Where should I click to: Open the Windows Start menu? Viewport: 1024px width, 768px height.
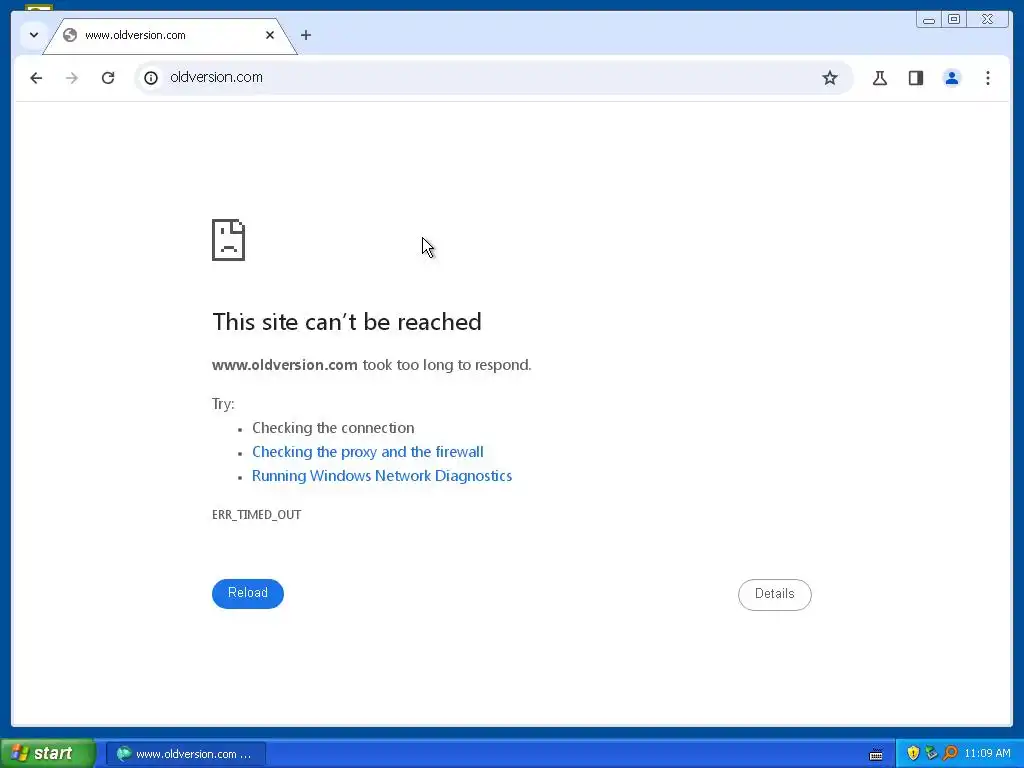point(47,754)
